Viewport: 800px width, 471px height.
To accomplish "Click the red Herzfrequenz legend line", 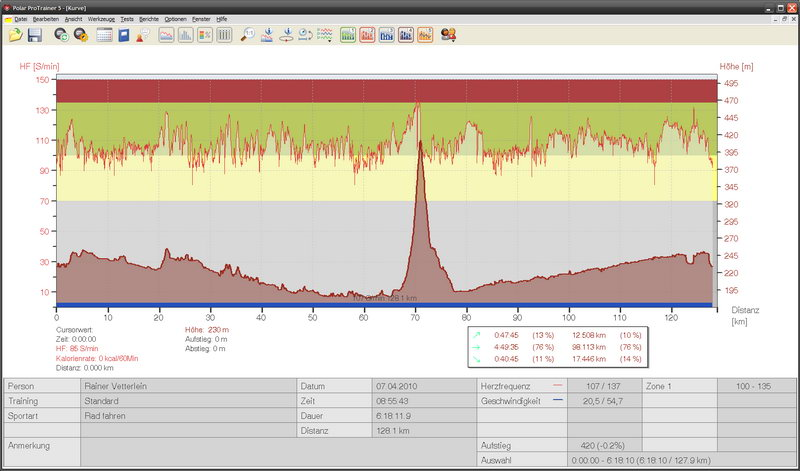I will [x=557, y=385].
